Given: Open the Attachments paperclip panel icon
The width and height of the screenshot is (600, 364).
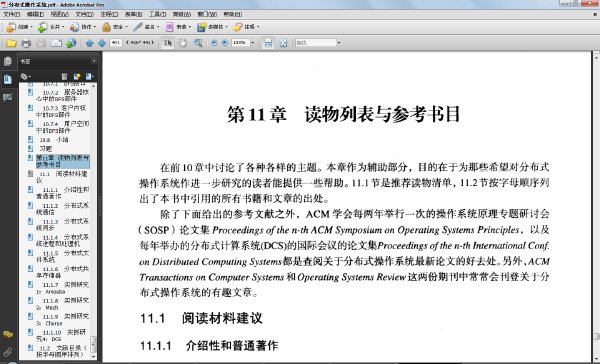Looking at the screenshot, I should [8, 351].
